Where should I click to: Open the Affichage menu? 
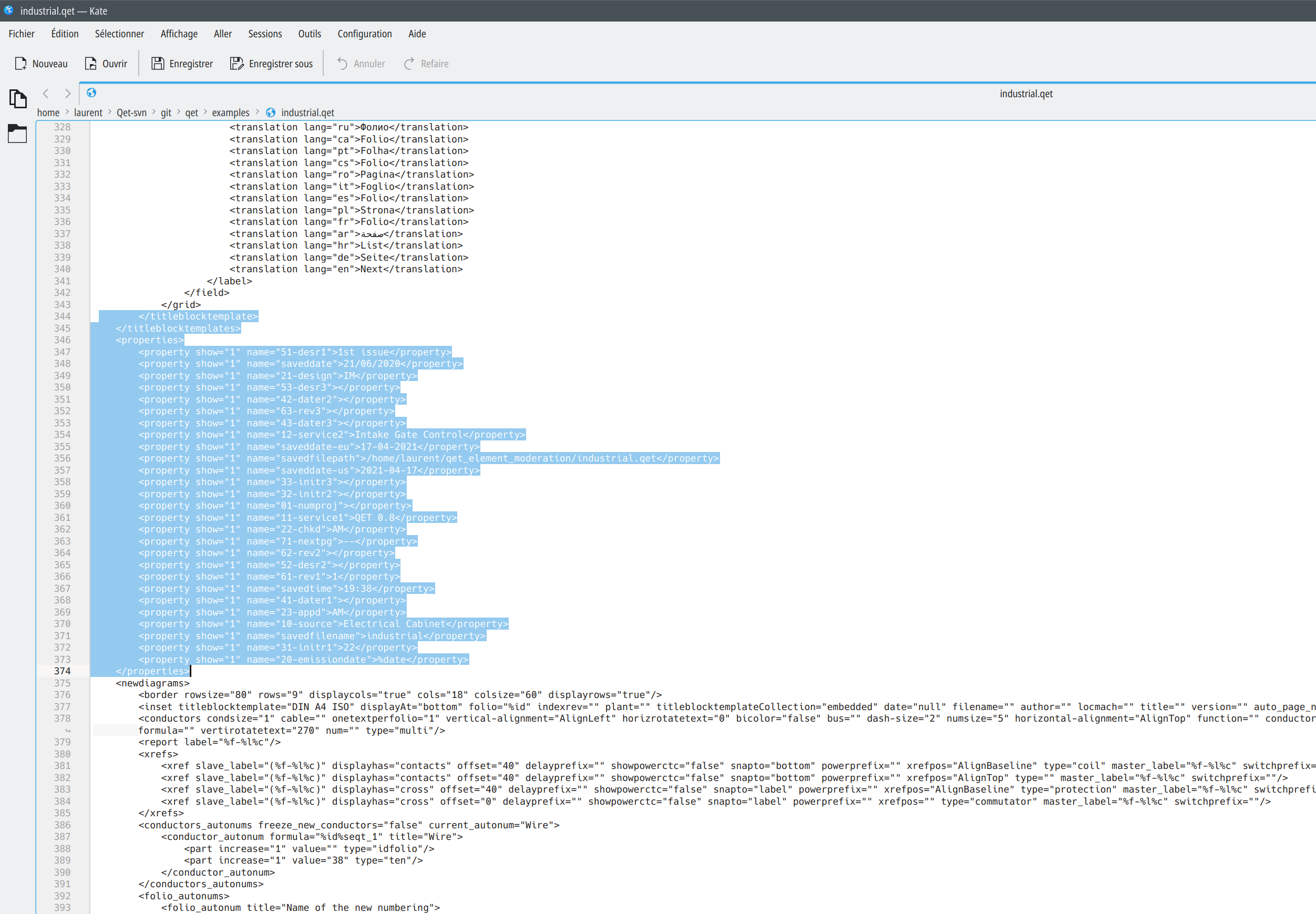(179, 34)
